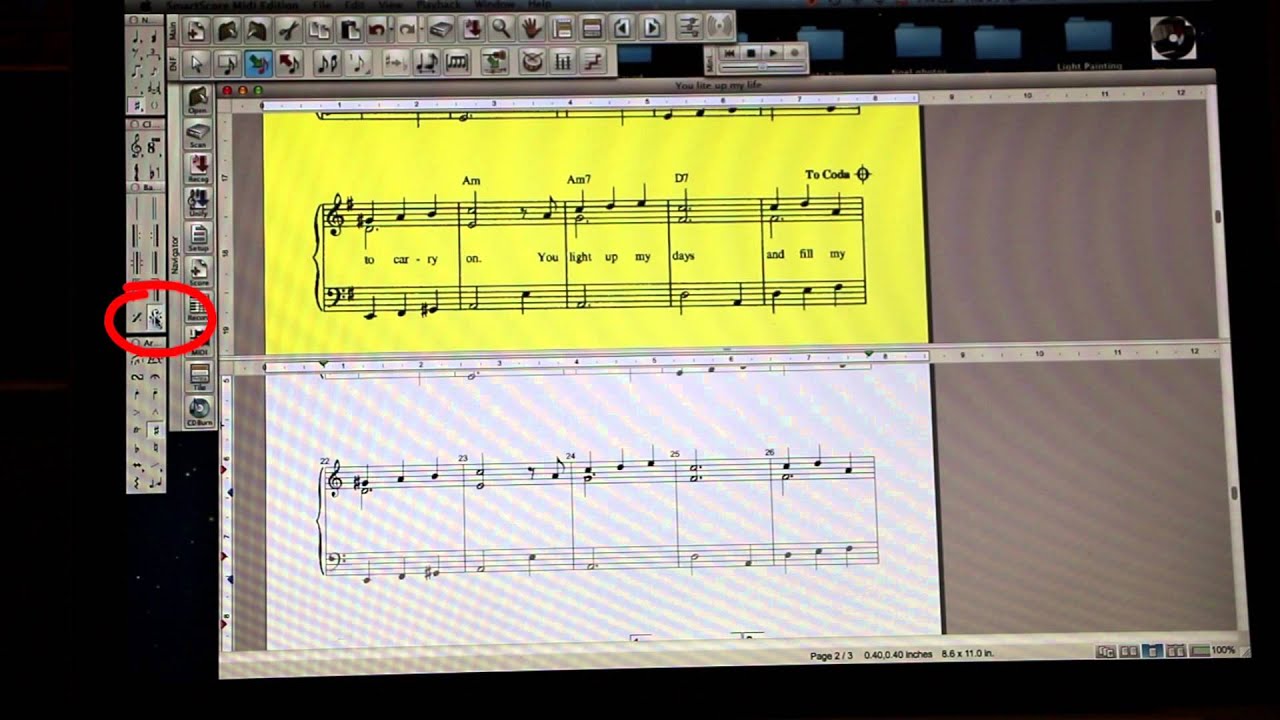The height and width of the screenshot is (720, 1280).
Task: Click the Rewind button in mini transport
Action: click(731, 52)
